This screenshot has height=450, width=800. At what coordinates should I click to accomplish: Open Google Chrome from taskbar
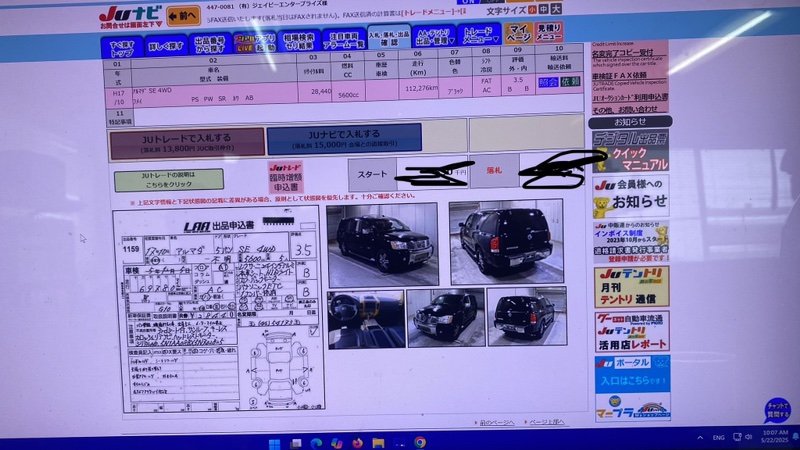pyautogui.click(x=420, y=442)
